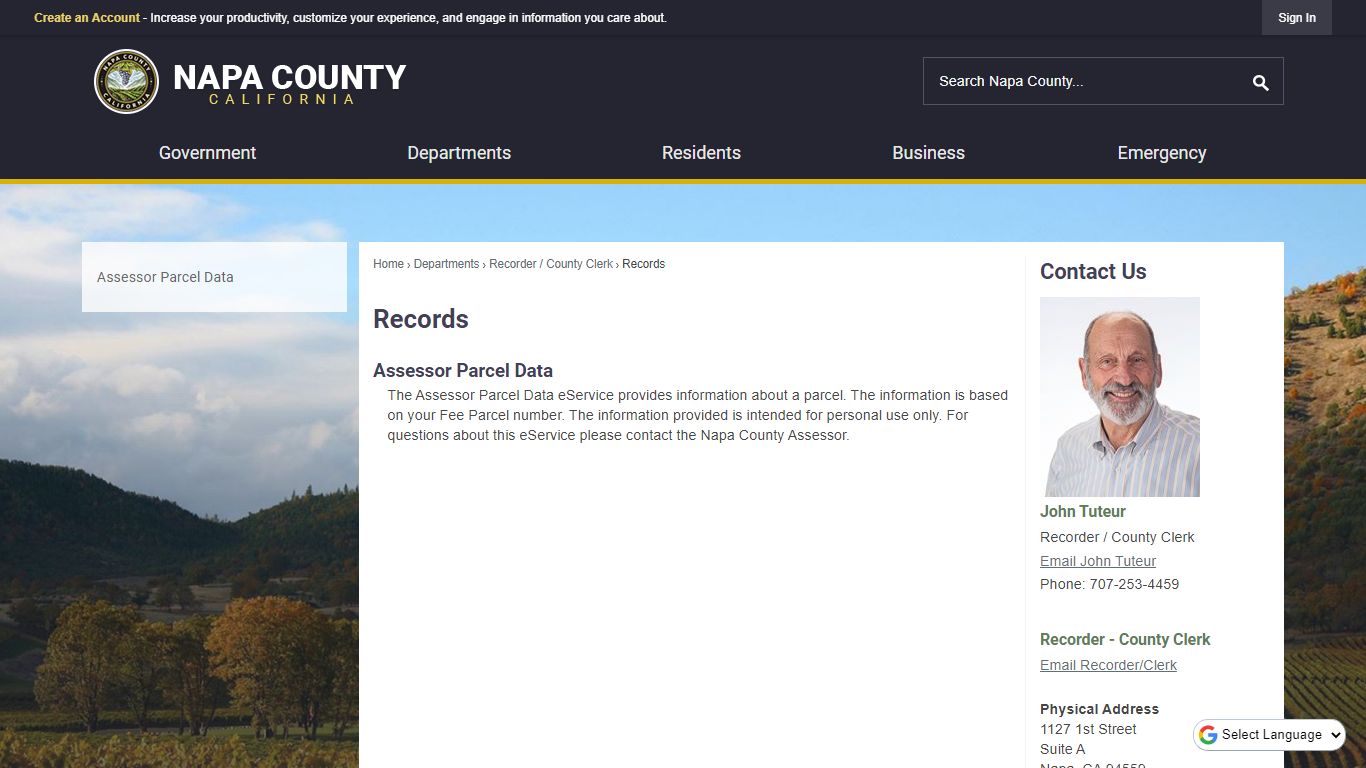This screenshot has width=1366, height=768.
Task: Click the Create an Account link
Action: pos(87,18)
